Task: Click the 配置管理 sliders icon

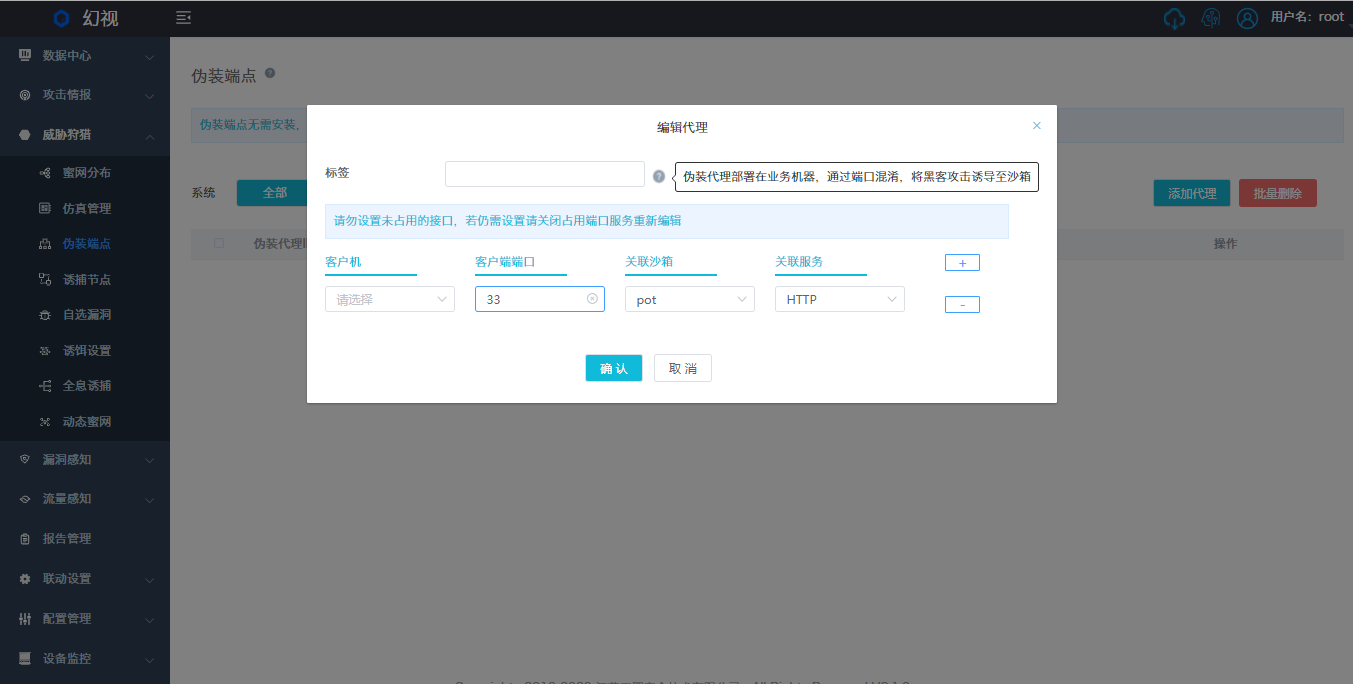Action: tap(25, 619)
